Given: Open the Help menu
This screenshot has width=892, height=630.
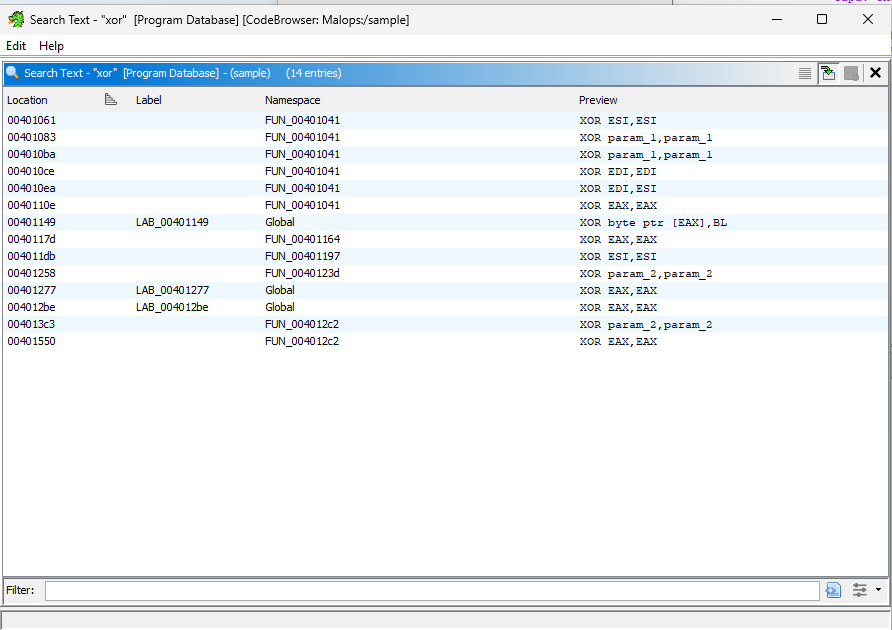Looking at the screenshot, I should tap(51, 46).
